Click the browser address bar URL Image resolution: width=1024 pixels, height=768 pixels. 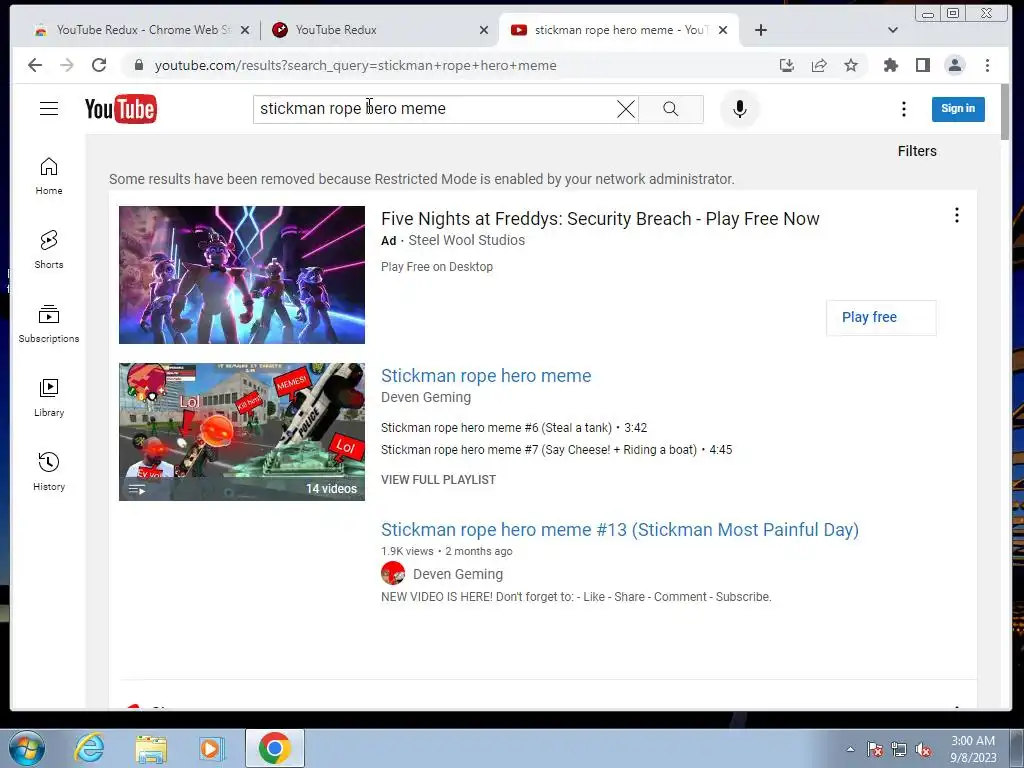pyautogui.click(x=355, y=65)
